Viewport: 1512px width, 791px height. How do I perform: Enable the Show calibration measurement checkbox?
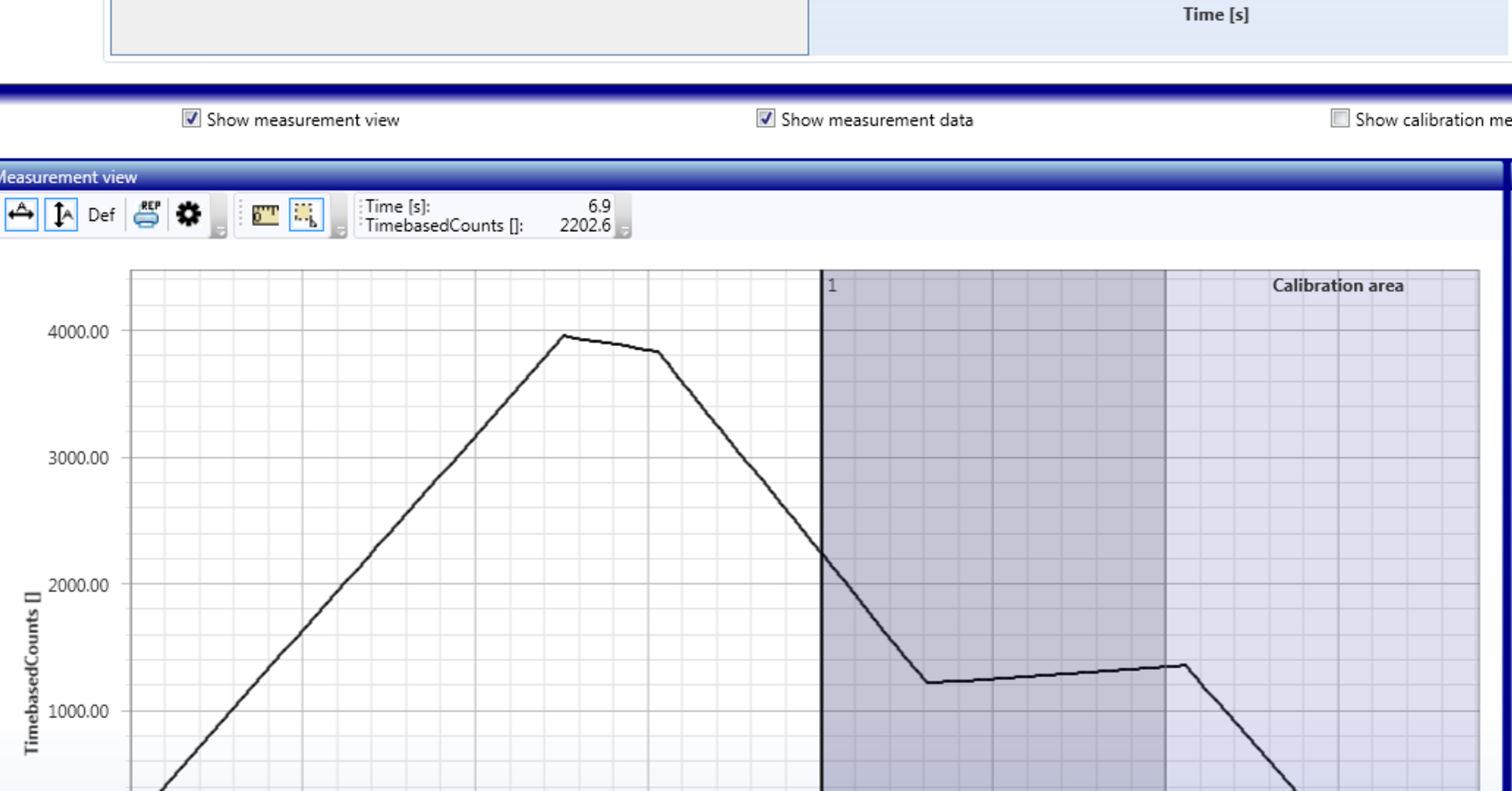[x=1339, y=118]
